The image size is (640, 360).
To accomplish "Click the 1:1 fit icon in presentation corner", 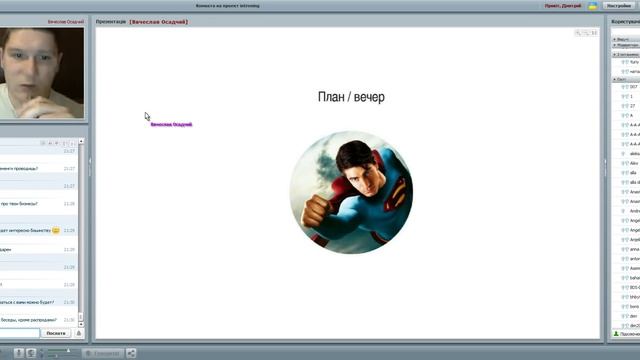I will 594,33.
